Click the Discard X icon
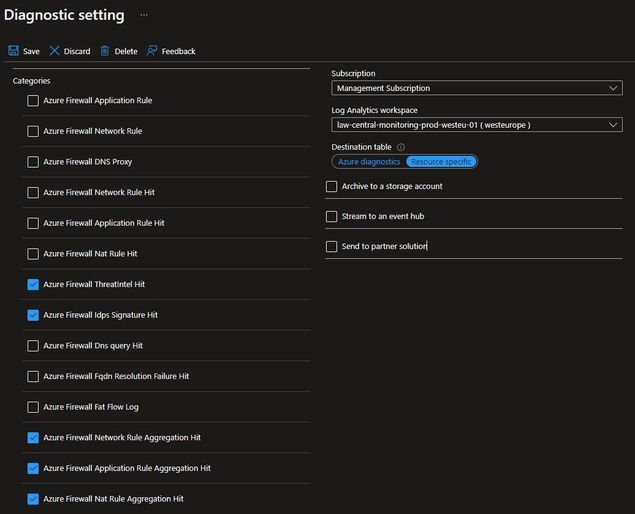The height and width of the screenshot is (514, 635). pos(54,51)
